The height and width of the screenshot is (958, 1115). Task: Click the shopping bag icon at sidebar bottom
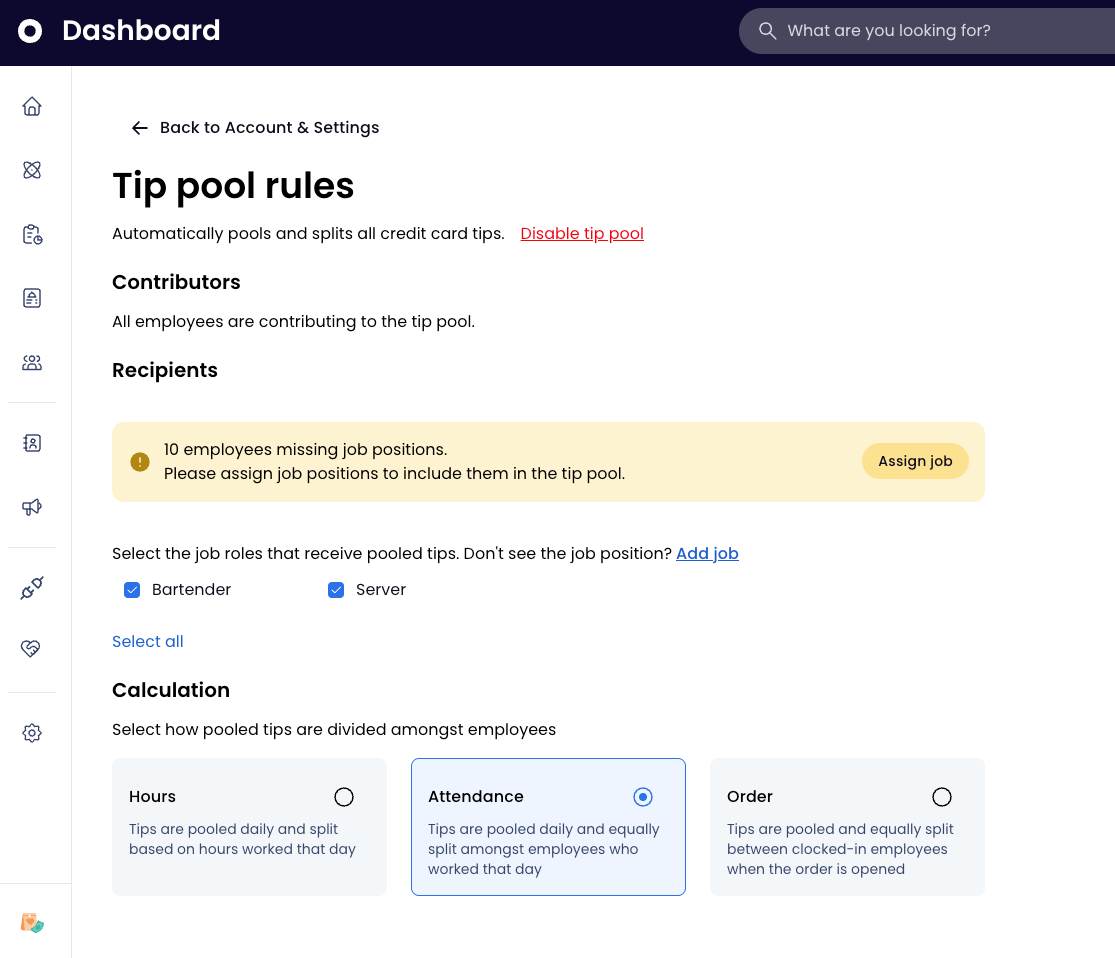coord(32,922)
